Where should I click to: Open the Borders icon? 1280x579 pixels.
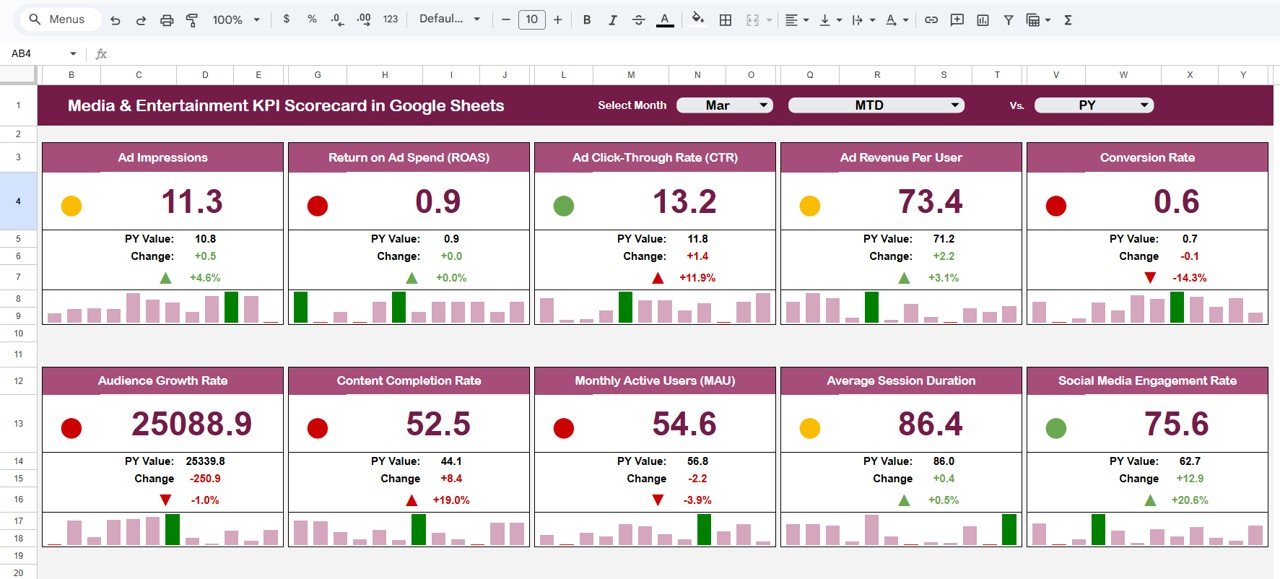[724, 19]
